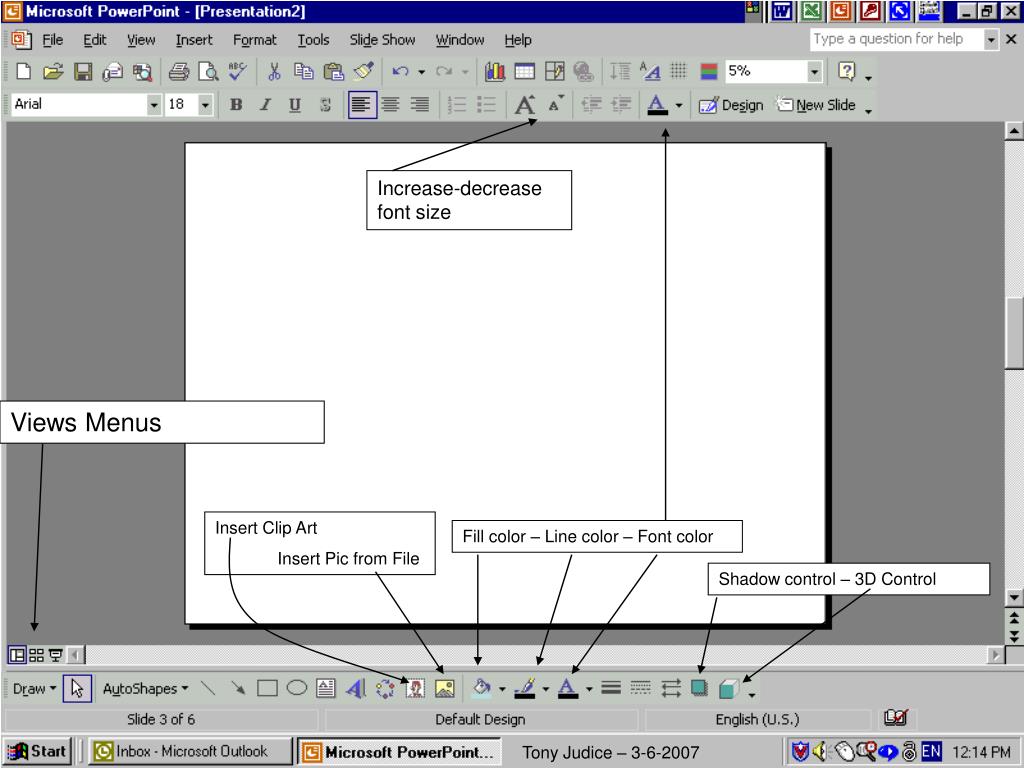The image size is (1024, 768).
Task: Open the Tools menu
Action: (x=313, y=40)
